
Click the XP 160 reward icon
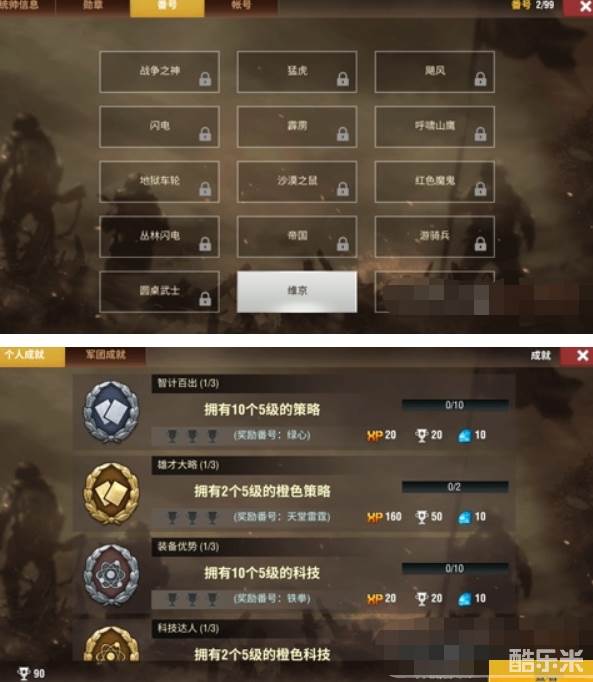click(375, 517)
